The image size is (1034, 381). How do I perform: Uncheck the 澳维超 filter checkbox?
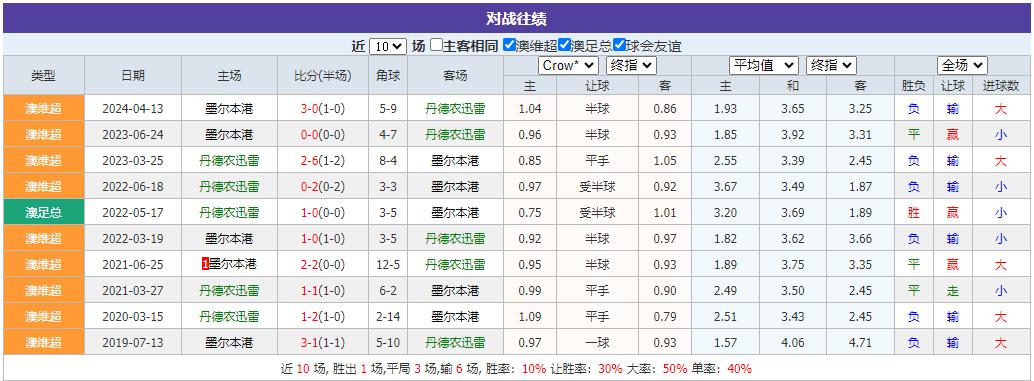pyautogui.click(x=508, y=45)
